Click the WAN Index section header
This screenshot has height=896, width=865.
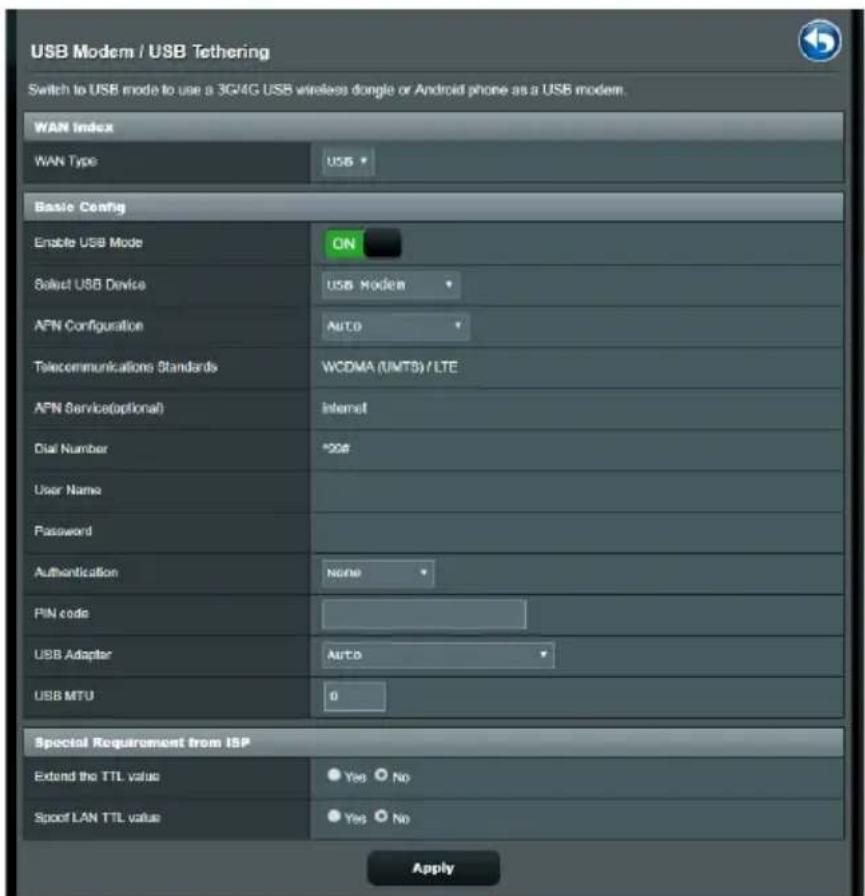(x=433, y=127)
